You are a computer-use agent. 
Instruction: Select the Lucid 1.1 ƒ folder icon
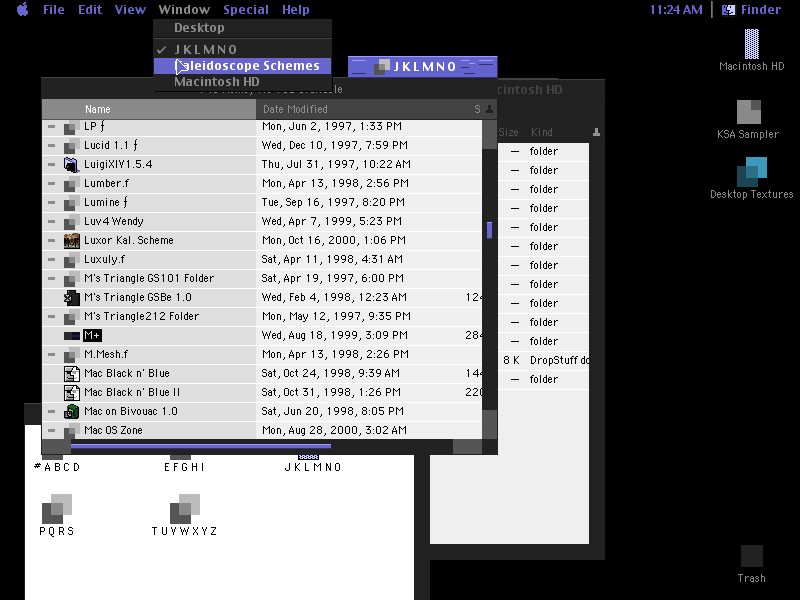pos(71,146)
